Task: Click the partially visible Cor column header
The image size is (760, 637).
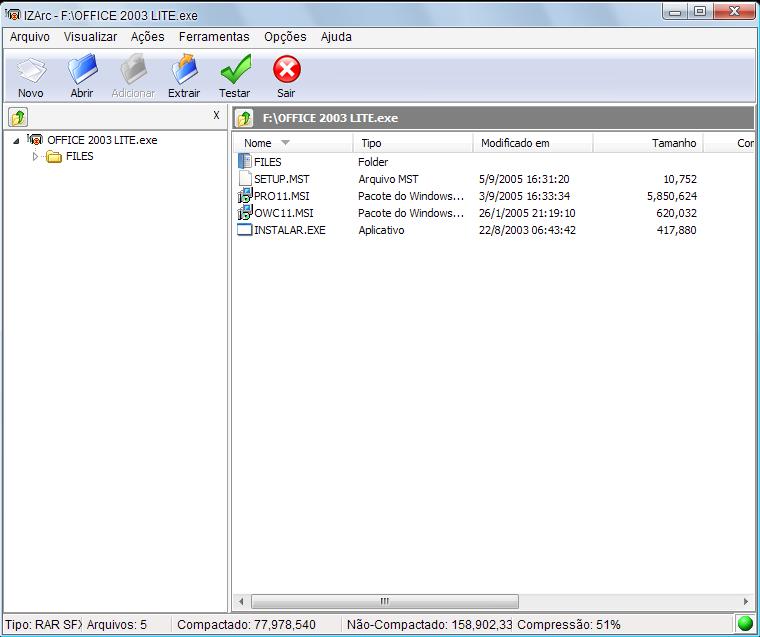Action: point(729,143)
